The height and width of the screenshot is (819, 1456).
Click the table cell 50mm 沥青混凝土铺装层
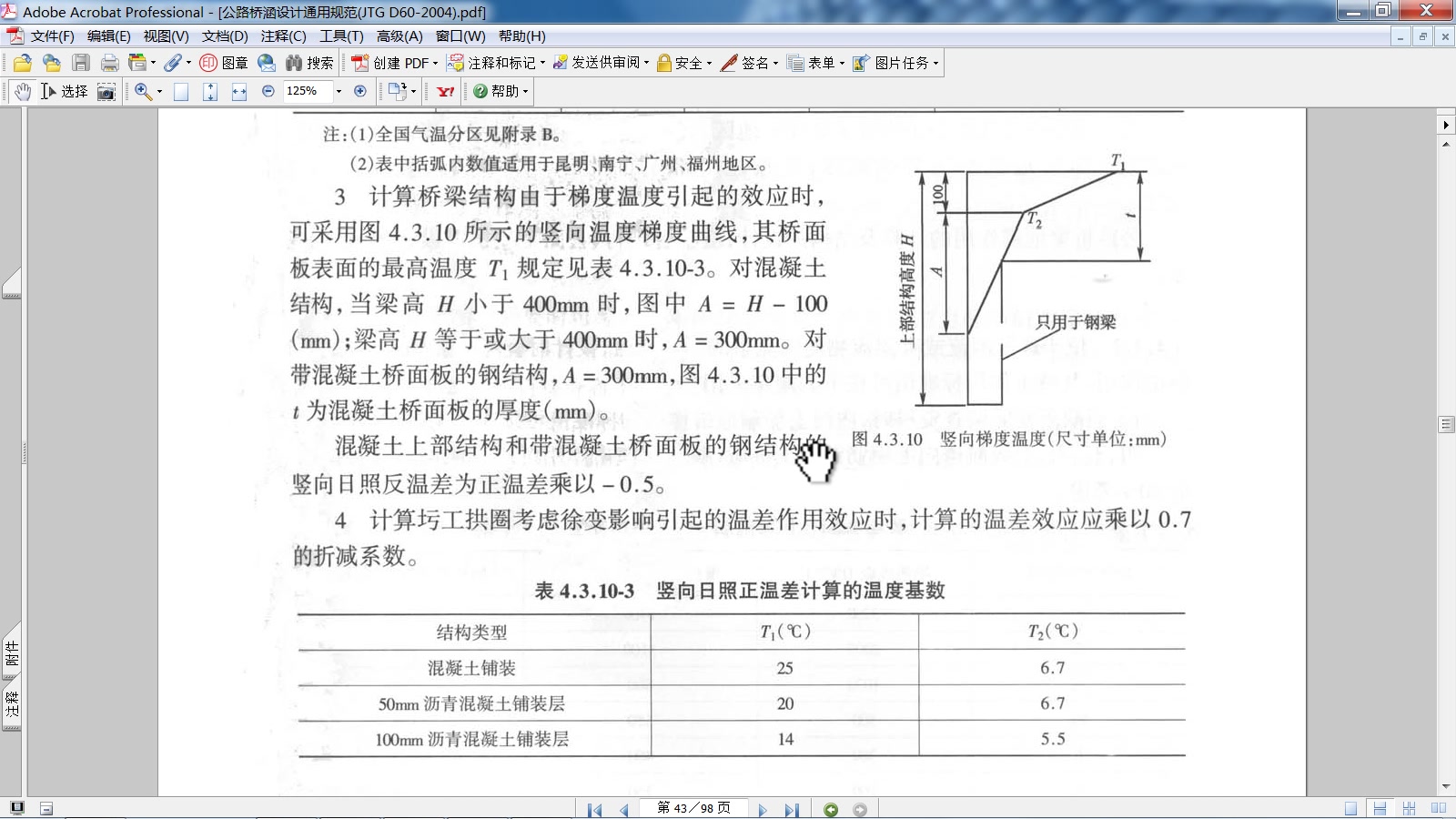point(471,703)
